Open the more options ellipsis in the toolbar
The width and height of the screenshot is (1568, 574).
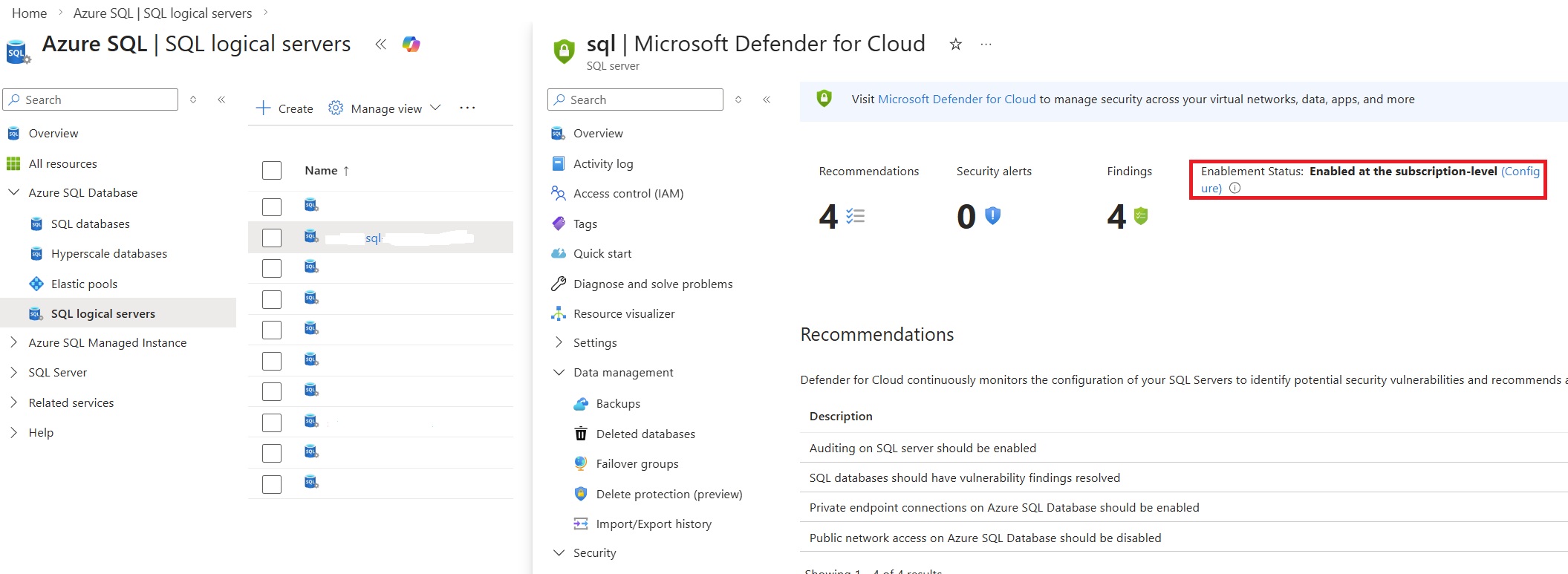pyautogui.click(x=467, y=108)
